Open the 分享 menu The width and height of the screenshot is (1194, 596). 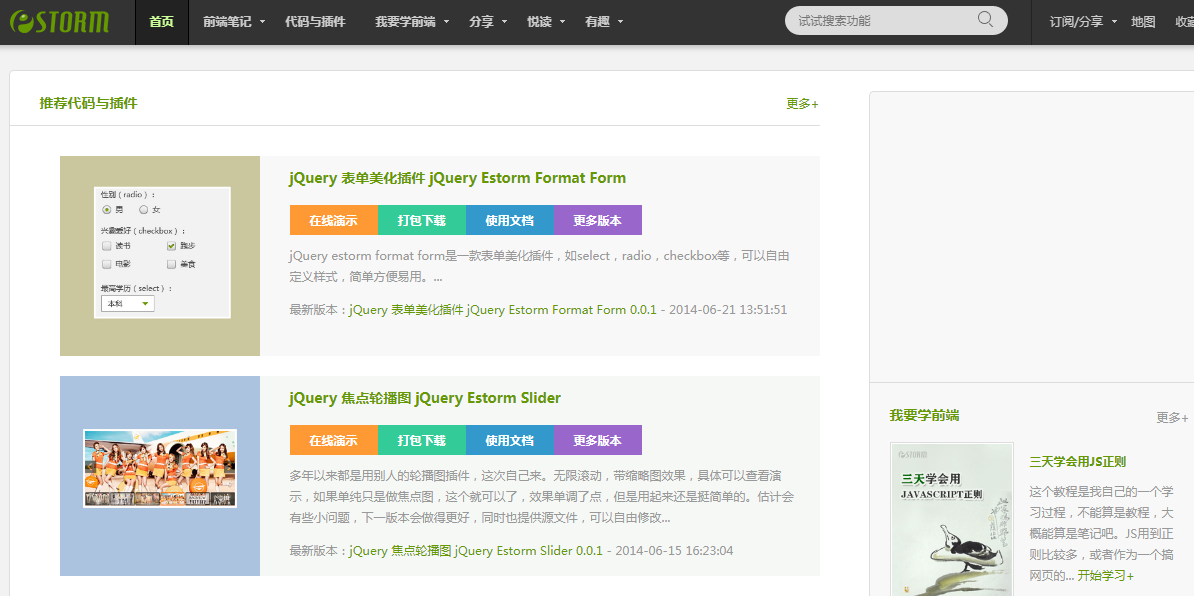point(481,22)
